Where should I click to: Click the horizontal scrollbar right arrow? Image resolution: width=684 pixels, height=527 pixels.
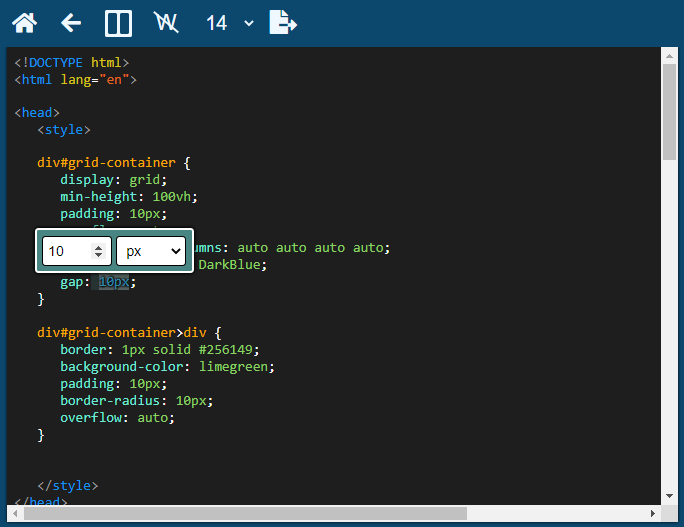click(653, 513)
